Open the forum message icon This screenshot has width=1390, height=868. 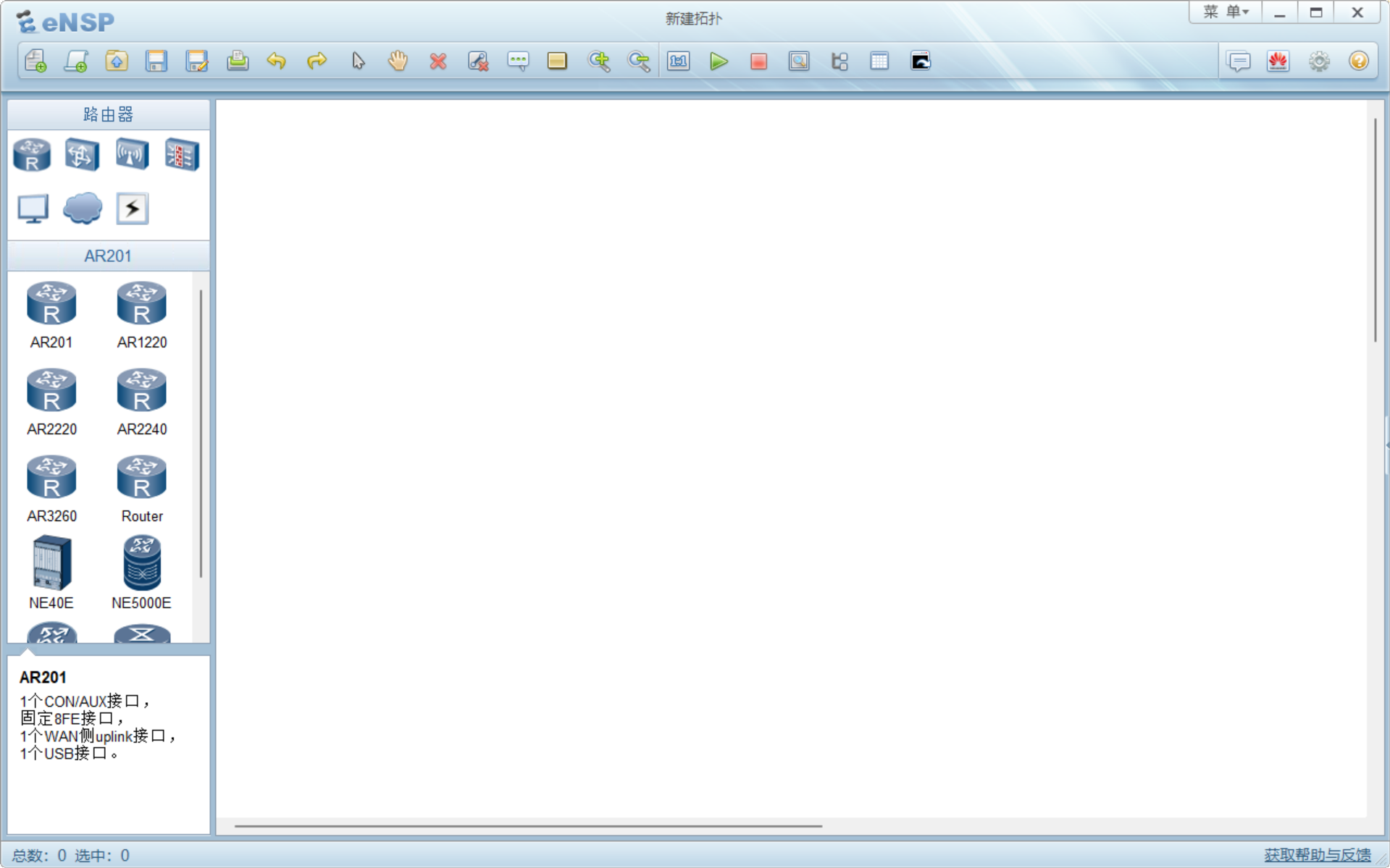coord(1239,62)
